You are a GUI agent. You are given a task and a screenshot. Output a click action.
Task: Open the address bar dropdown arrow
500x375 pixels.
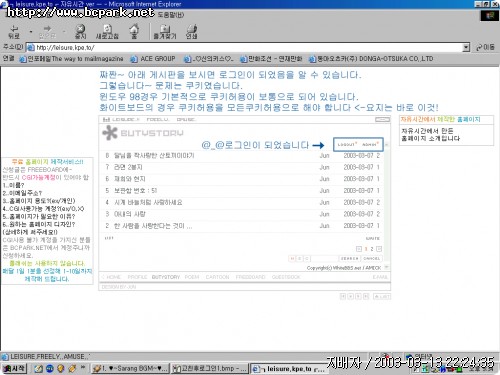pyautogui.click(x=466, y=47)
